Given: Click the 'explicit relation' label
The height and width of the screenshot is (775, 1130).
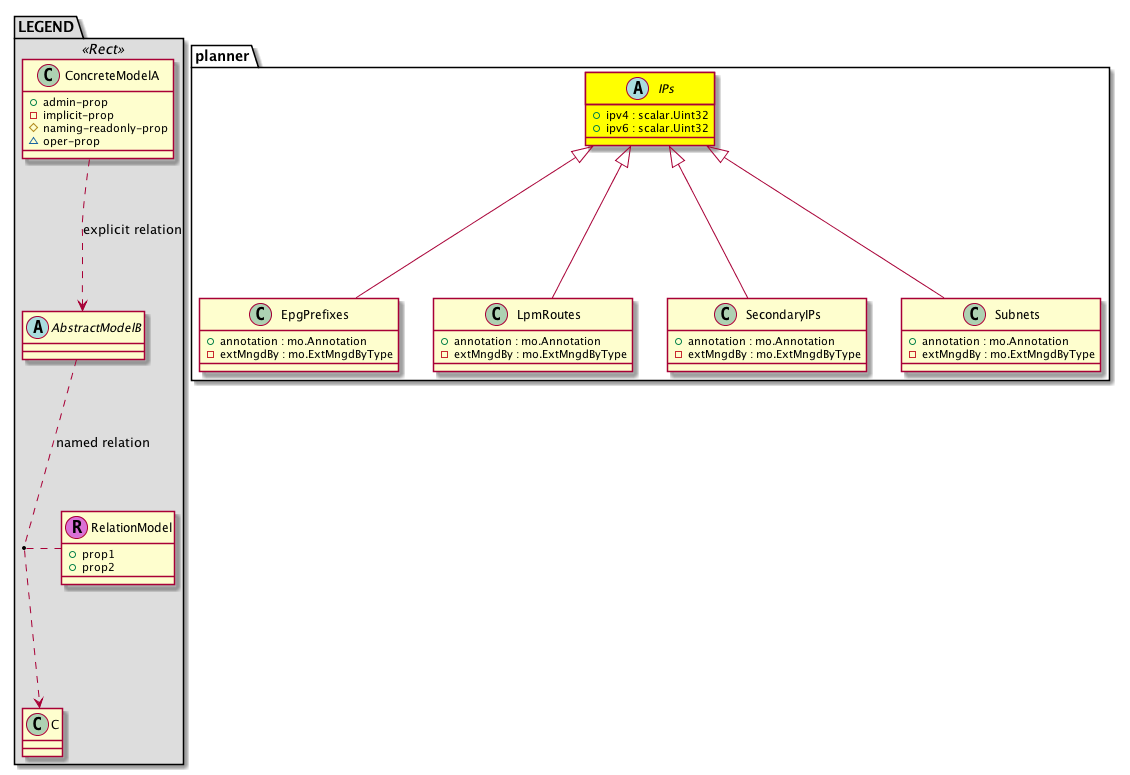Looking at the screenshot, I should [132, 230].
